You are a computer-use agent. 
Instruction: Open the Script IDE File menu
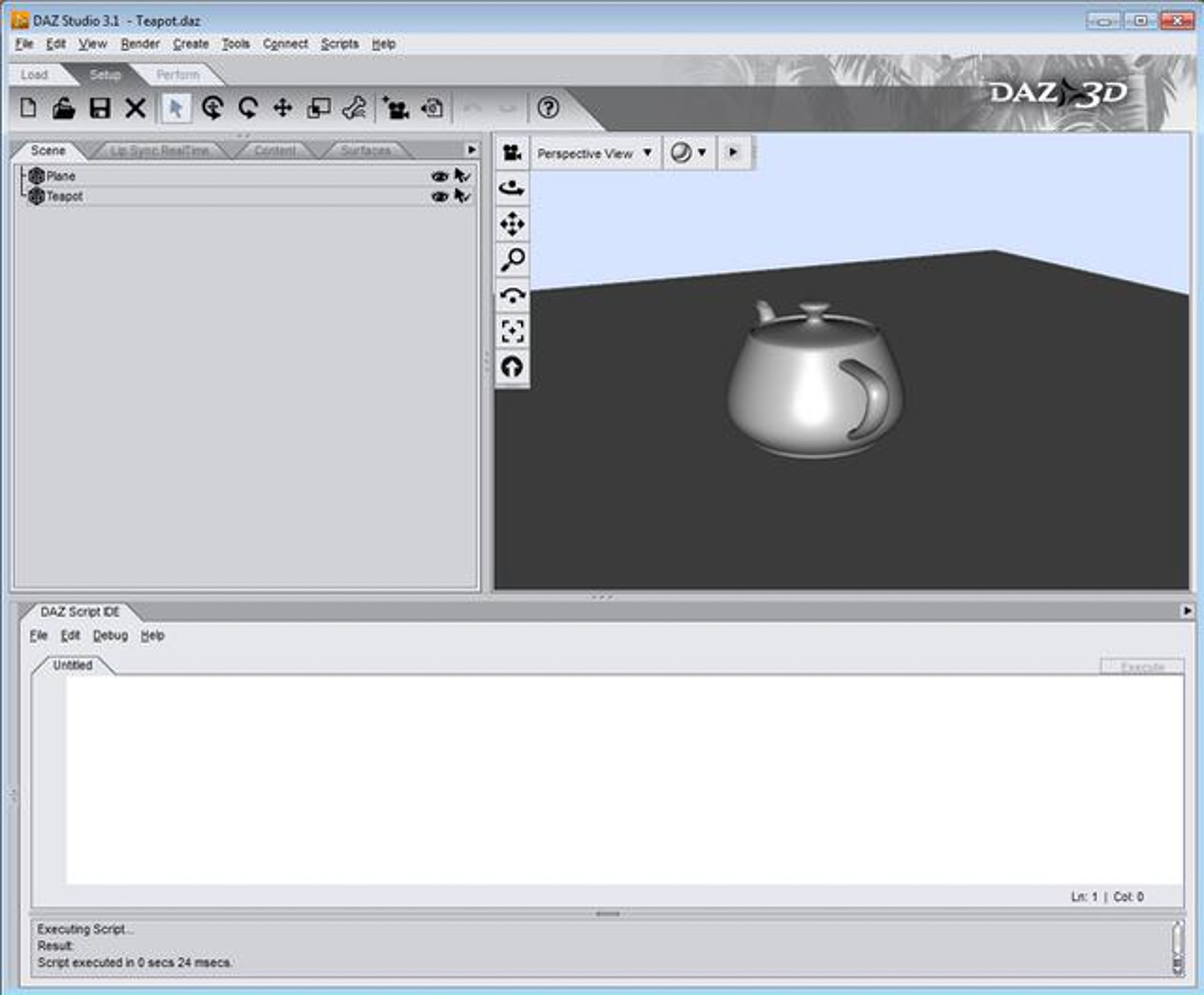pyautogui.click(x=39, y=635)
